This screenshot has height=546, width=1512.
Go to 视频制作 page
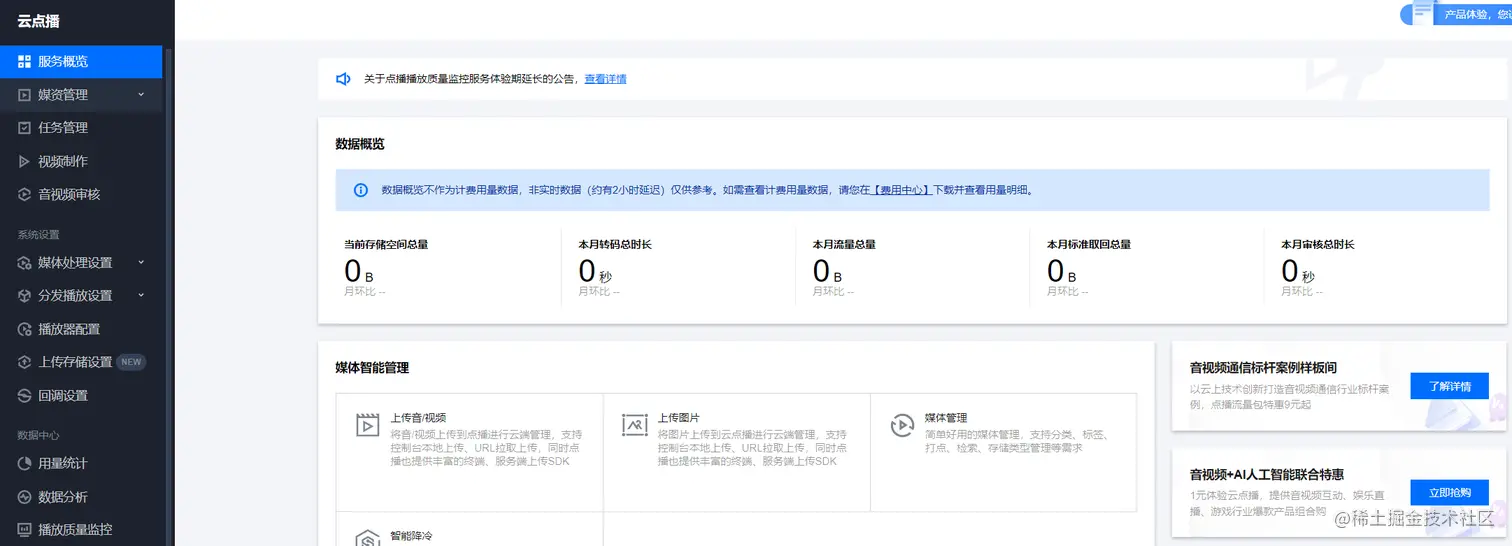(x=81, y=161)
